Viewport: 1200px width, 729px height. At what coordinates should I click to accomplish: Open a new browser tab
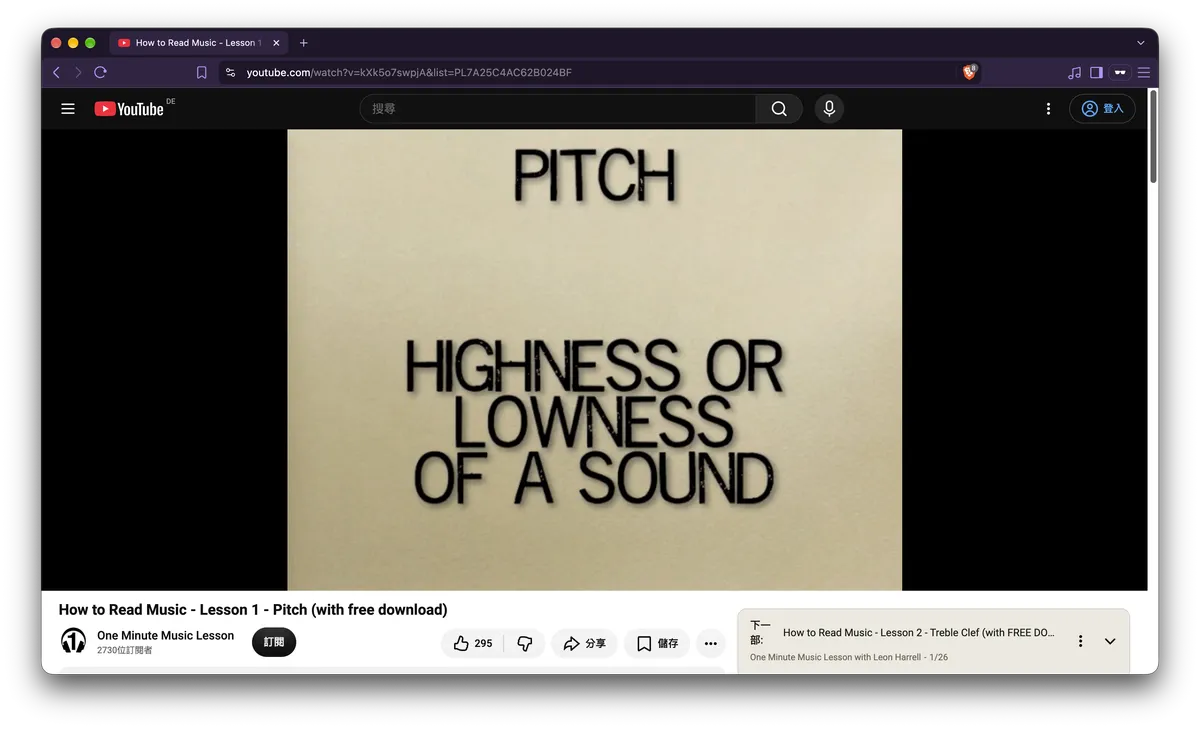304,43
